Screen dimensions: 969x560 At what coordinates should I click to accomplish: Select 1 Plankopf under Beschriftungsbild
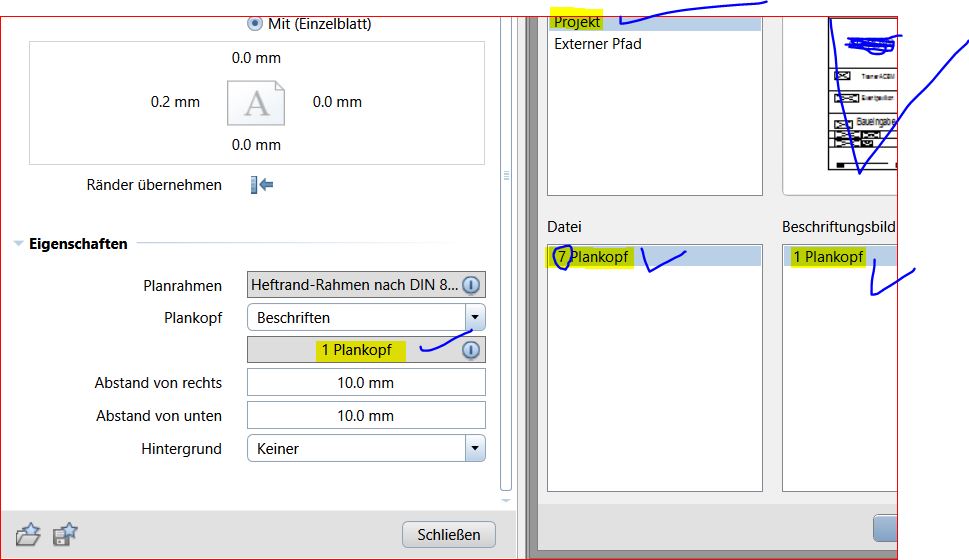pos(828,257)
